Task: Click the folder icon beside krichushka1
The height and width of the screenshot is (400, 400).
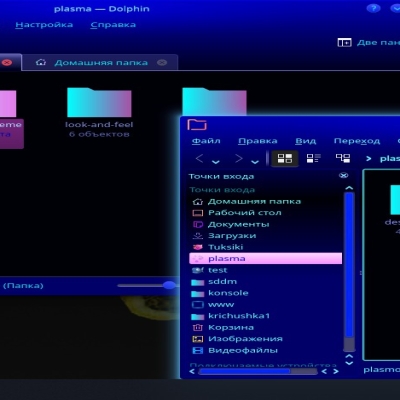Action: click(198, 316)
